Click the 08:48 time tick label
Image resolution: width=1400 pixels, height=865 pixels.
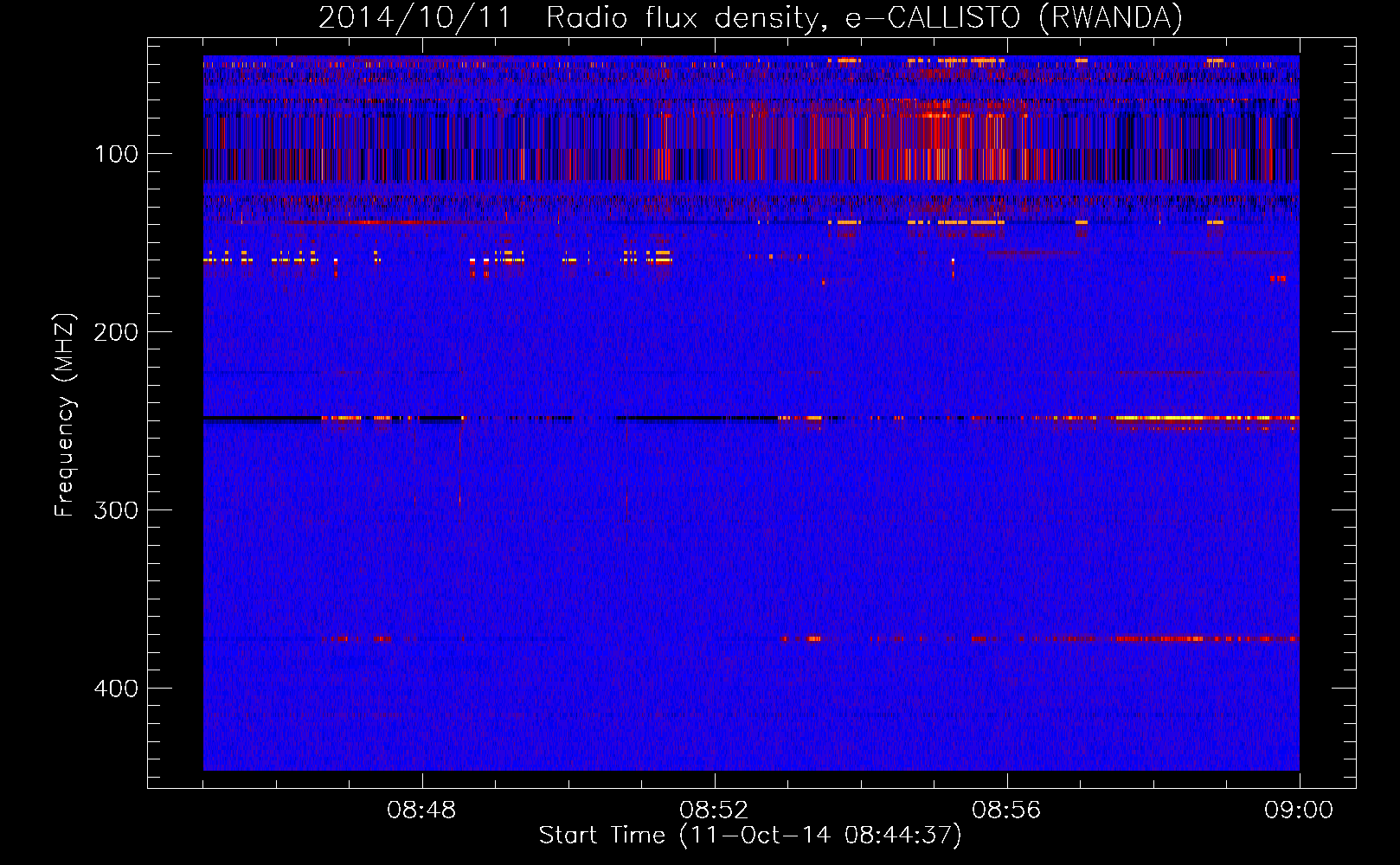pos(421,811)
